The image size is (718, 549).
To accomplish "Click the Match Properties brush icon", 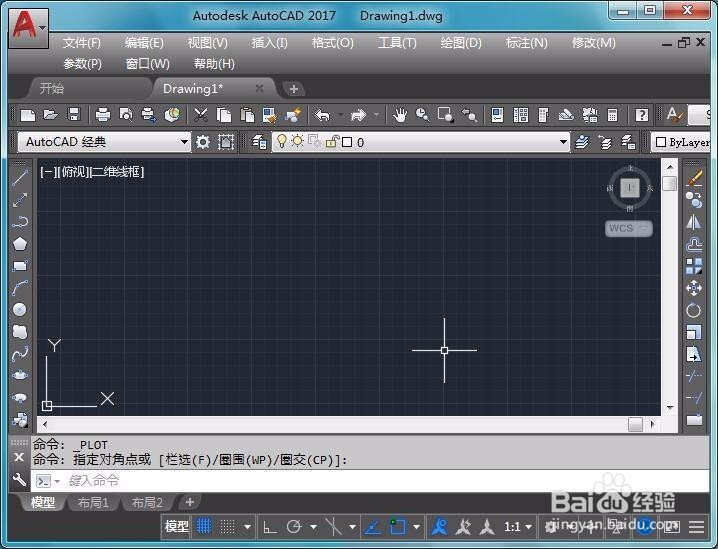I will pyautogui.click(x=269, y=114).
